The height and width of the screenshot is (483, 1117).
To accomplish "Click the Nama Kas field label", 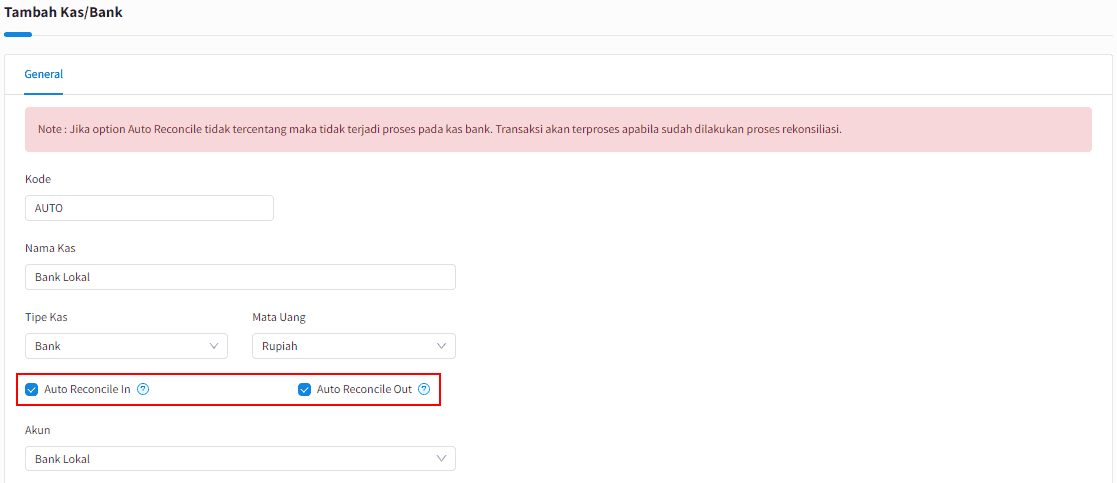I will click(x=50, y=248).
